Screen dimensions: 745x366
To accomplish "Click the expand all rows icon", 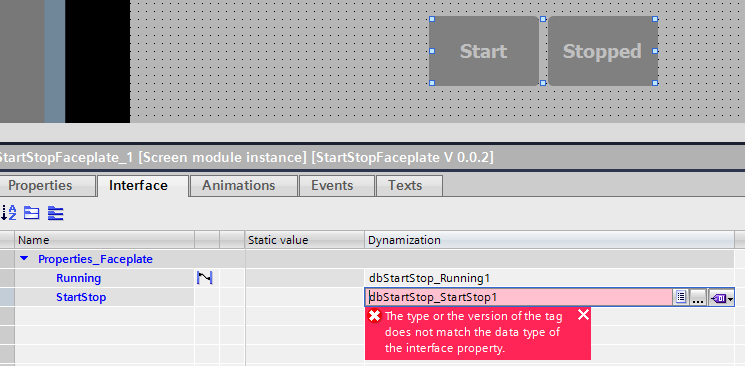I will pyautogui.click(x=56, y=213).
